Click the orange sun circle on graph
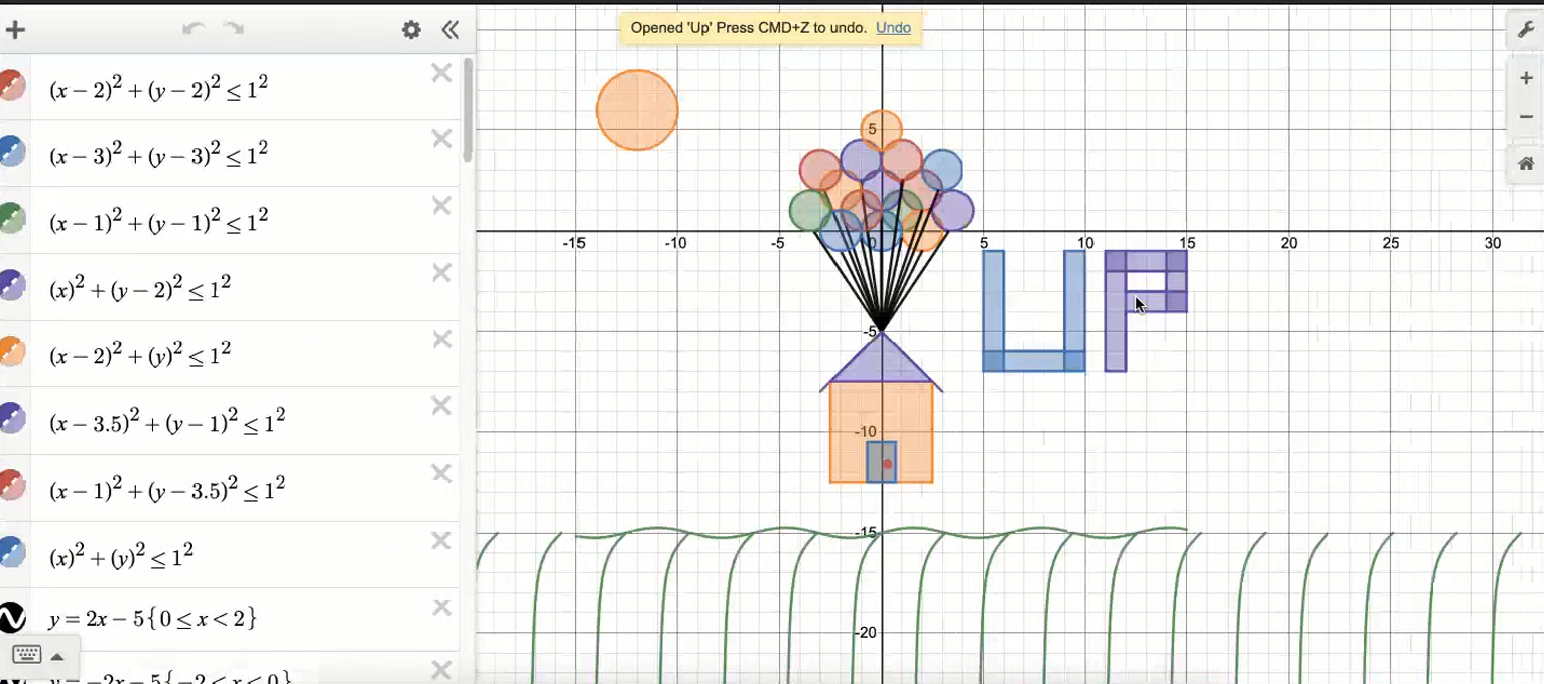The height and width of the screenshot is (684, 1544). 637,110
